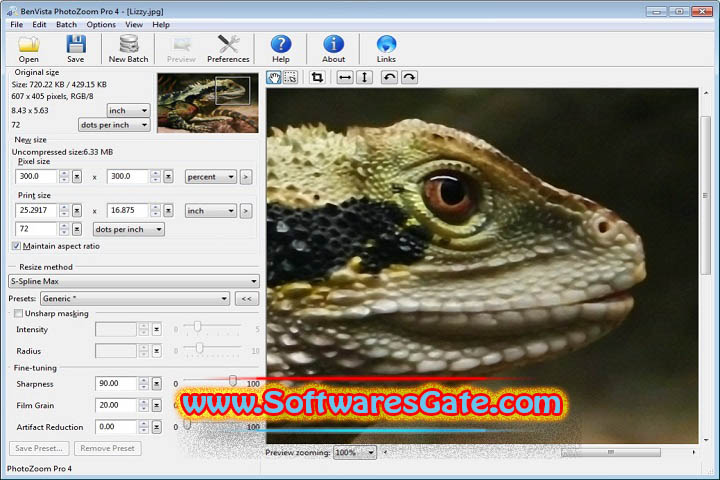The image size is (720, 480).
Task: Click calculator icon beside Sharpness value
Action: 157,384
